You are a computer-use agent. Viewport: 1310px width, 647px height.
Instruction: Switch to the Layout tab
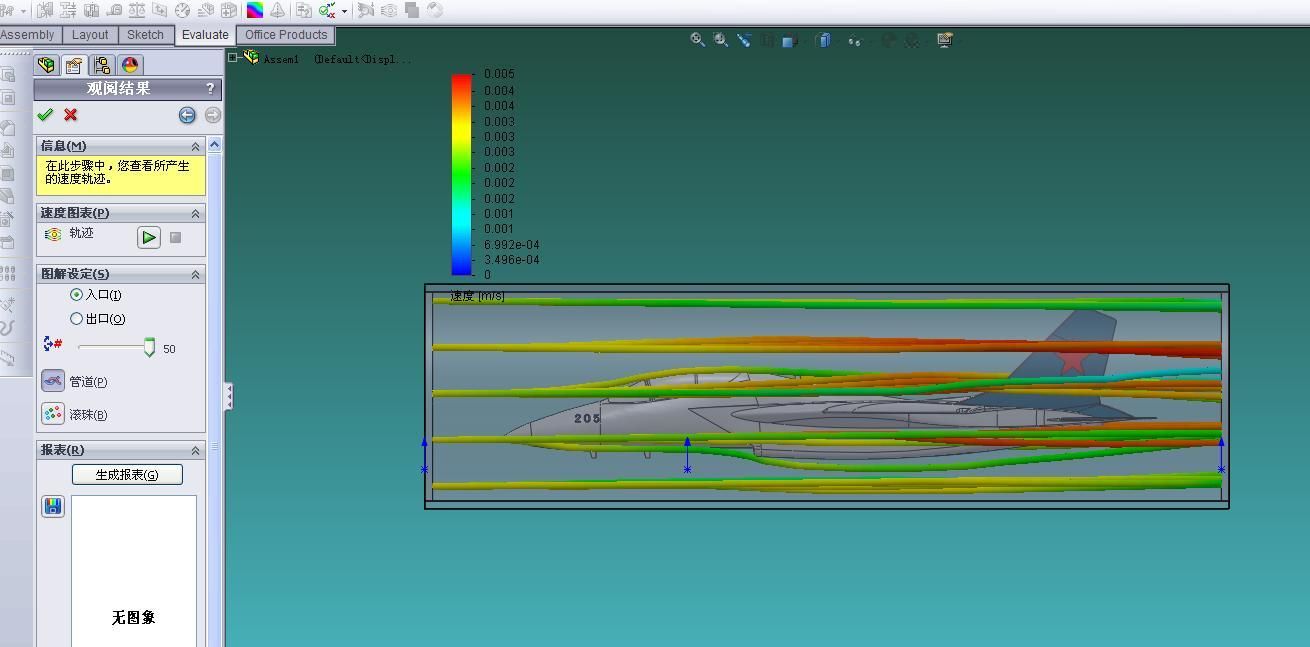[x=90, y=35]
